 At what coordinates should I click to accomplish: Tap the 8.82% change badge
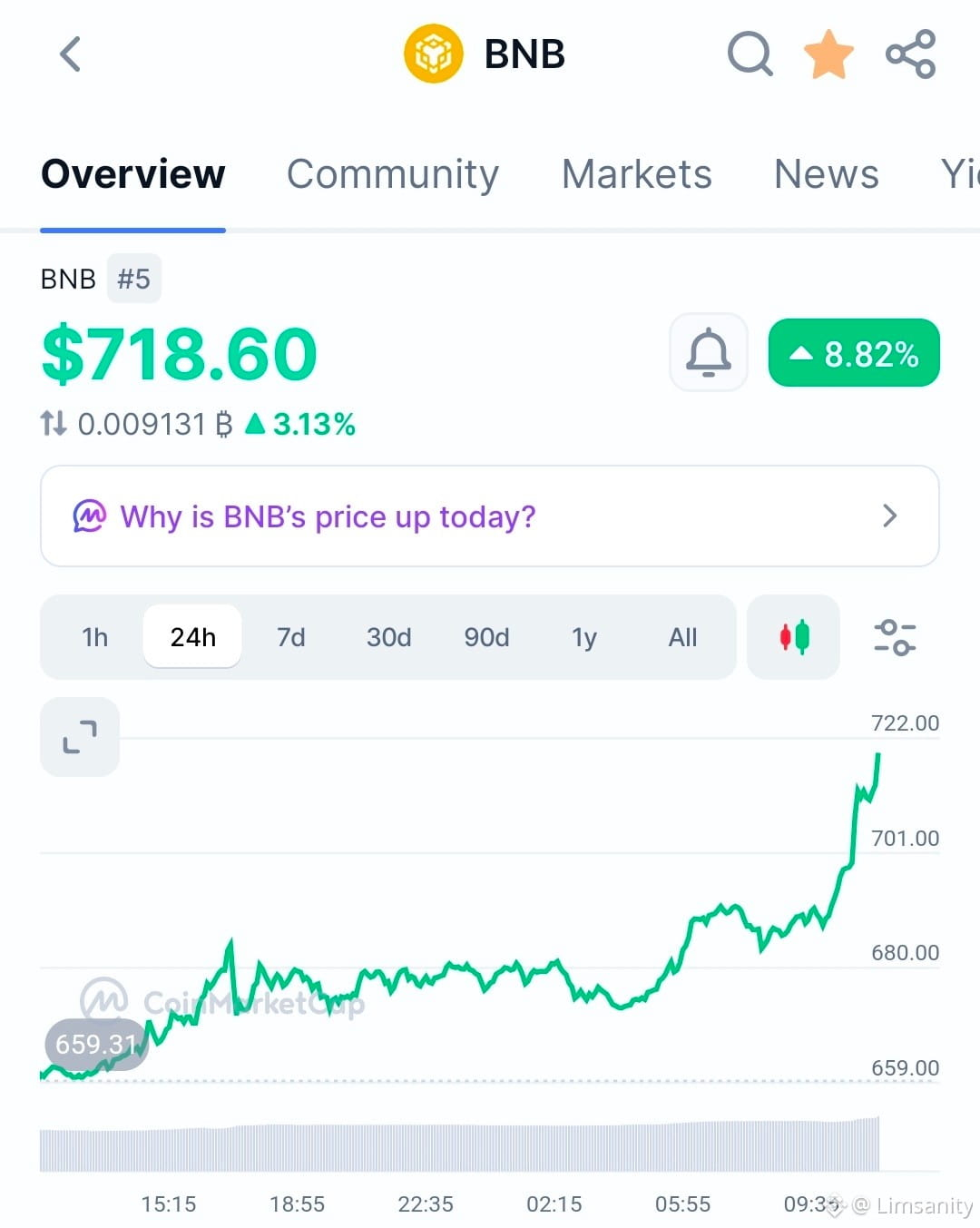[854, 353]
